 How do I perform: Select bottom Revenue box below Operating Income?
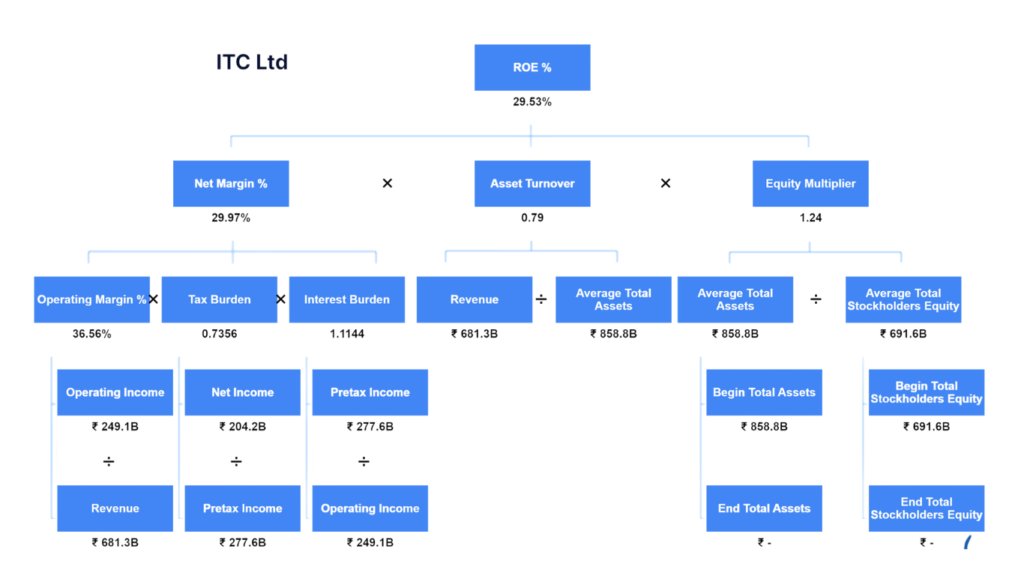click(115, 508)
